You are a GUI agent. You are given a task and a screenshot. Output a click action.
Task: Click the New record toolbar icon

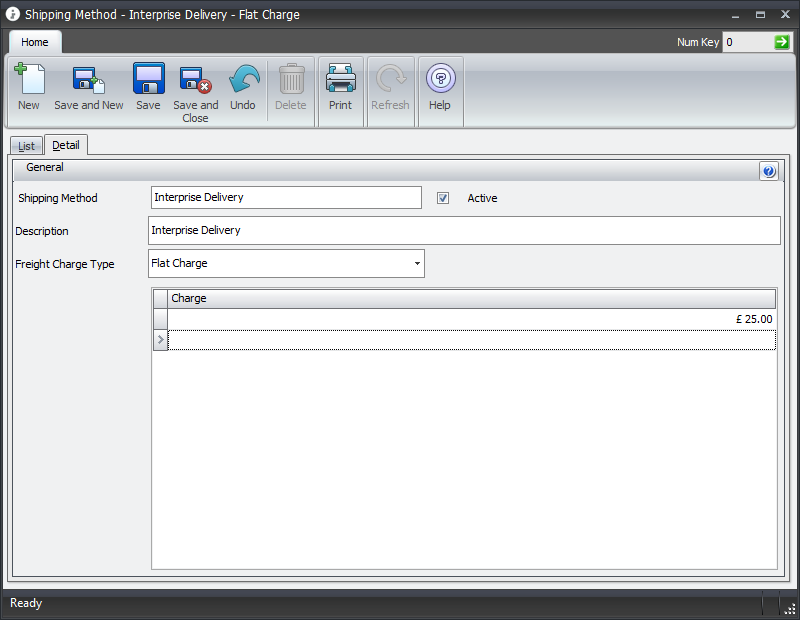pos(29,80)
